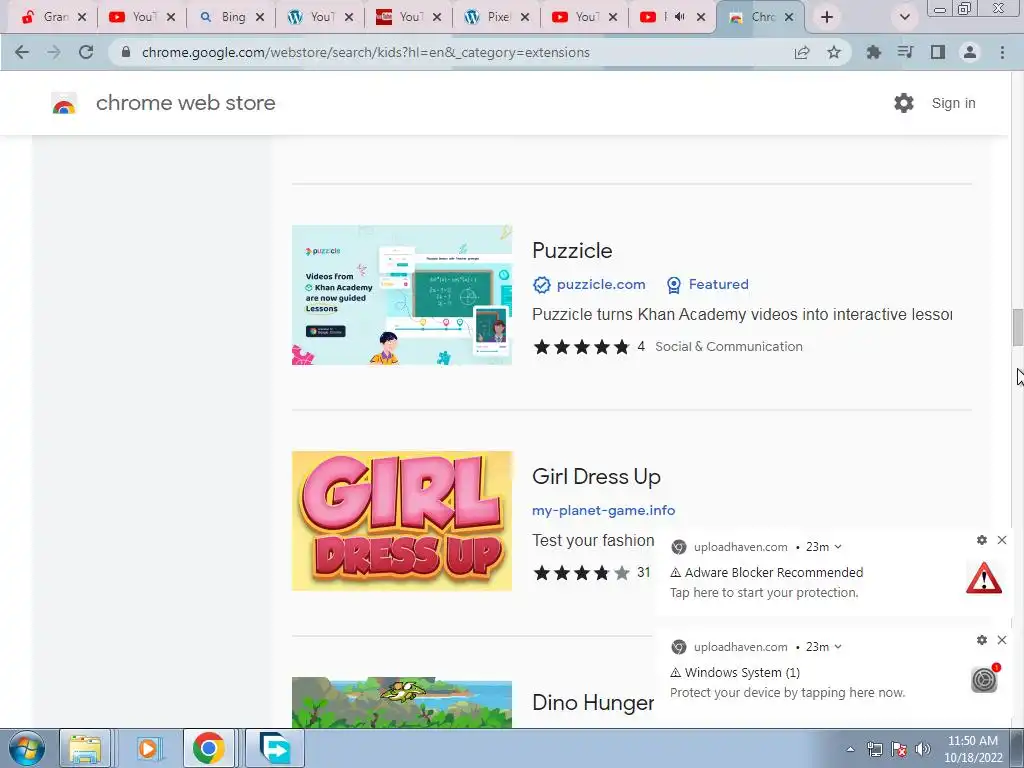Open File Explorer from the taskbar

[85, 748]
